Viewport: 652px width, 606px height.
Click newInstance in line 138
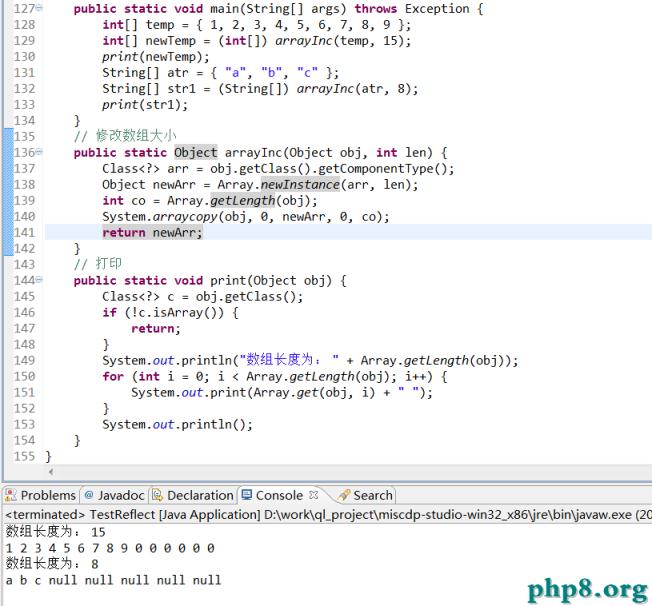(x=300, y=184)
